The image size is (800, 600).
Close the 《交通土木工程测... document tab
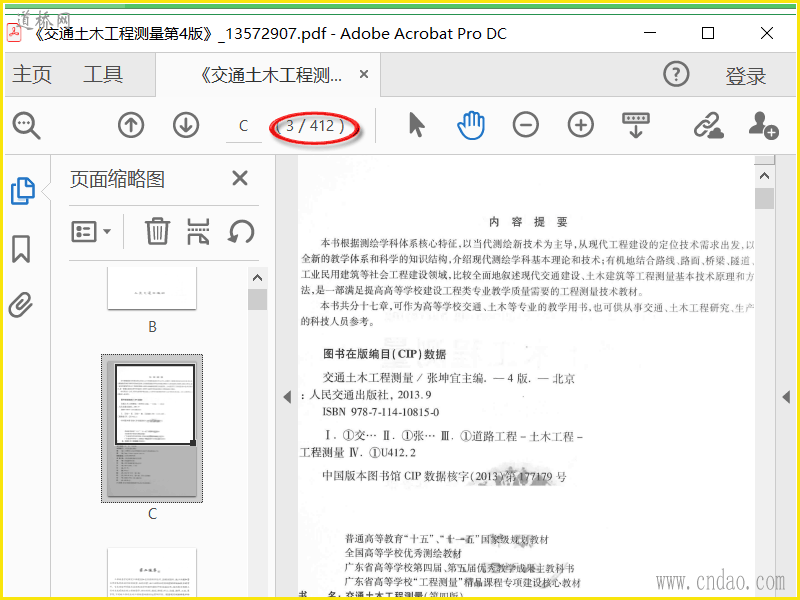click(364, 74)
